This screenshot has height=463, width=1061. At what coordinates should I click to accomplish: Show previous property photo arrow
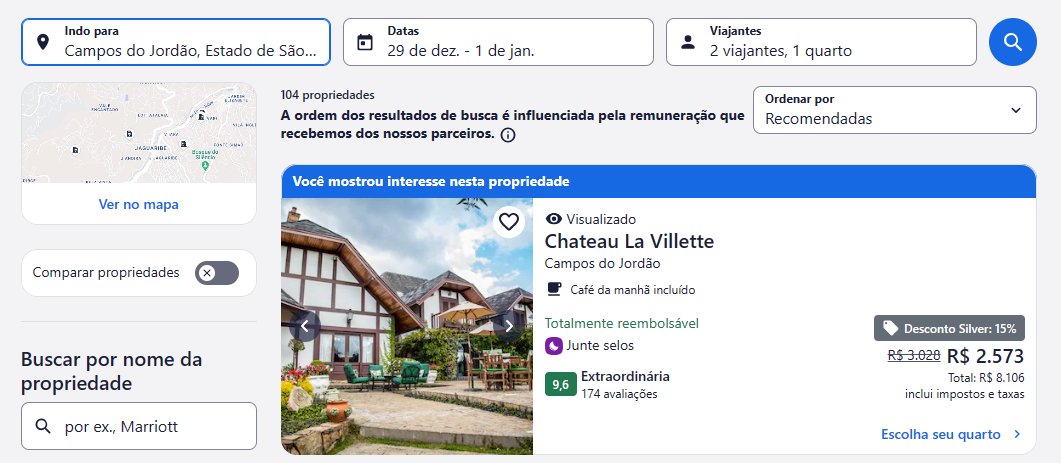click(x=305, y=326)
